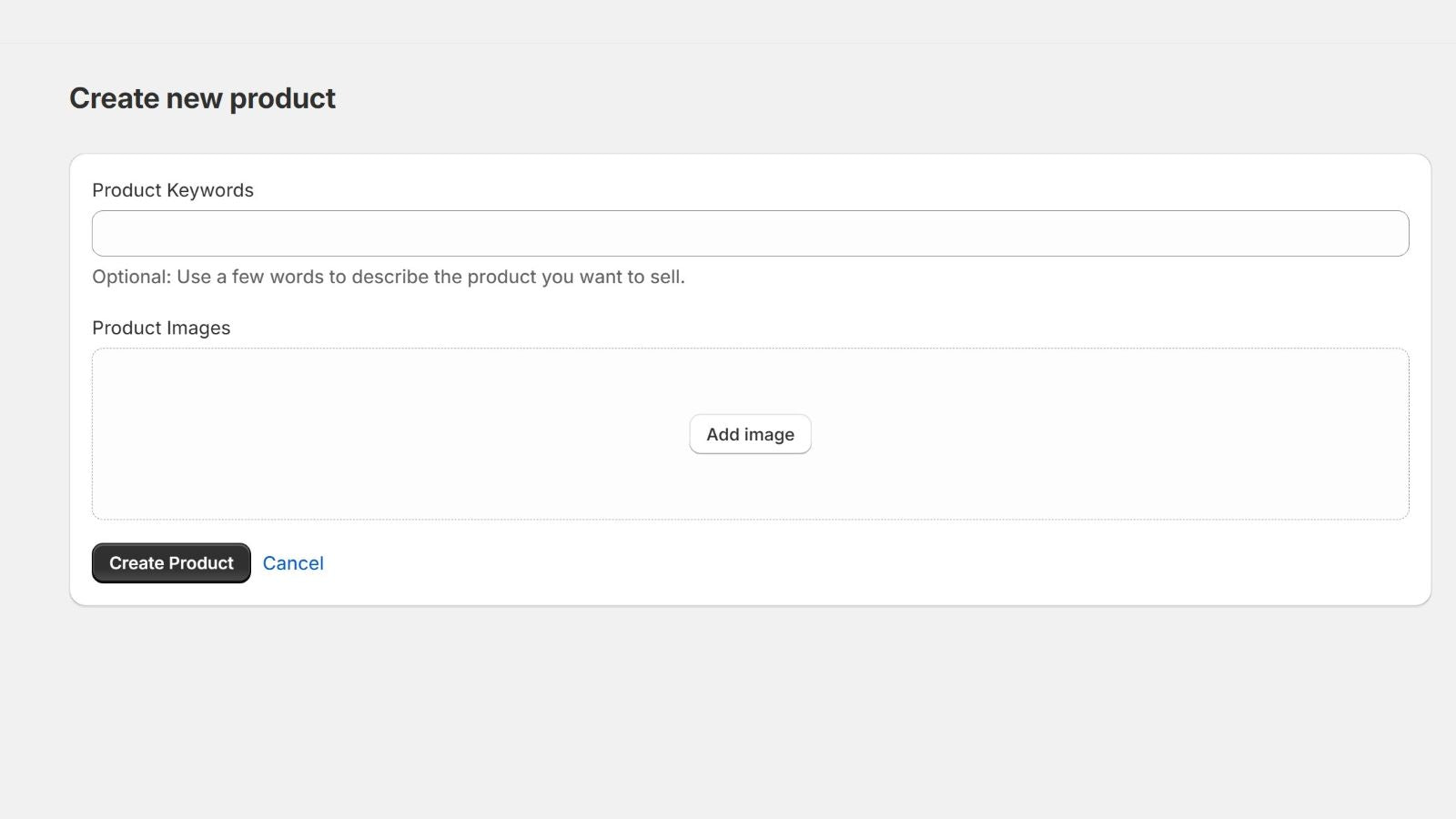Click the Product Images label

pos(161,328)
